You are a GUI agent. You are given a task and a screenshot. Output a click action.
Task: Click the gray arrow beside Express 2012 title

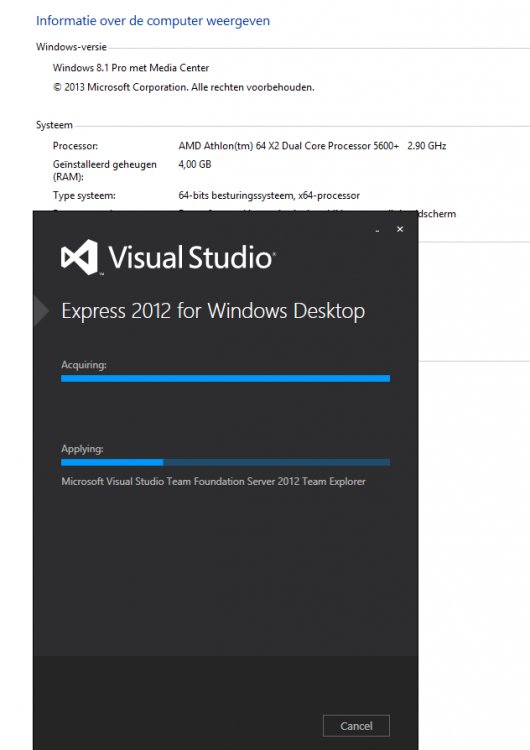42,310
